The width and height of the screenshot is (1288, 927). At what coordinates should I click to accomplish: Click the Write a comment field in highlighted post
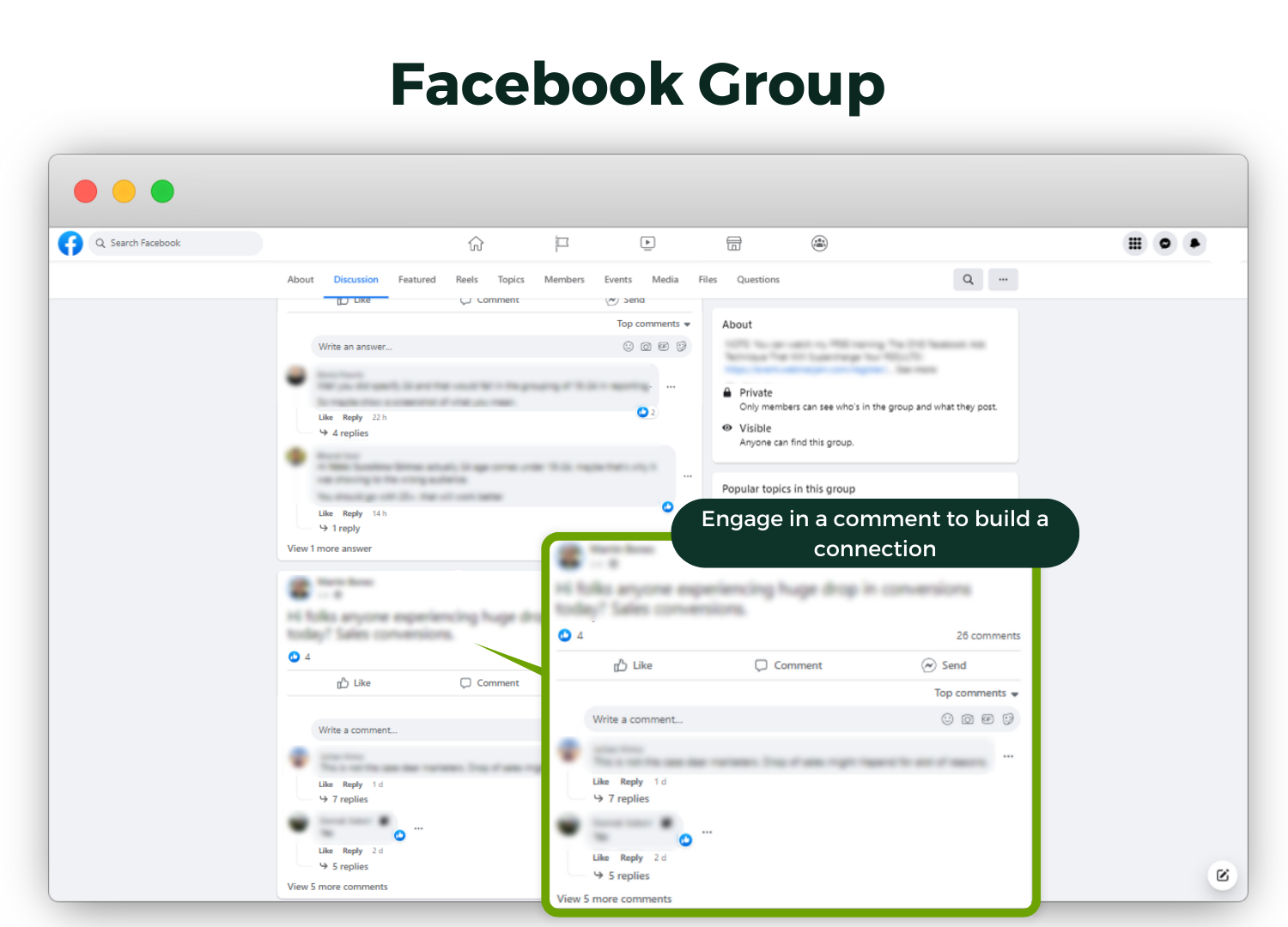[x=756, y=719]
